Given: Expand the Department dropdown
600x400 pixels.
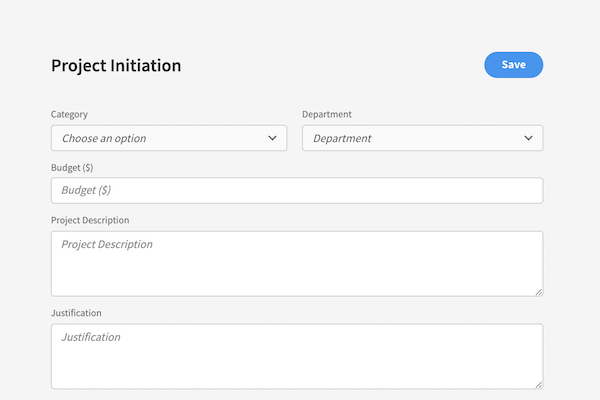Looking at the screenshot, I should [422, 138].
